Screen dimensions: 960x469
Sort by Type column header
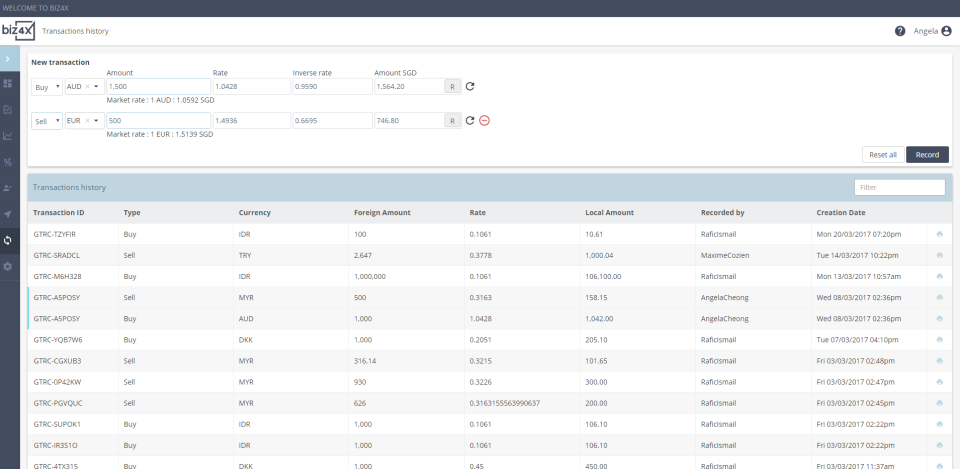click(132, 212)
